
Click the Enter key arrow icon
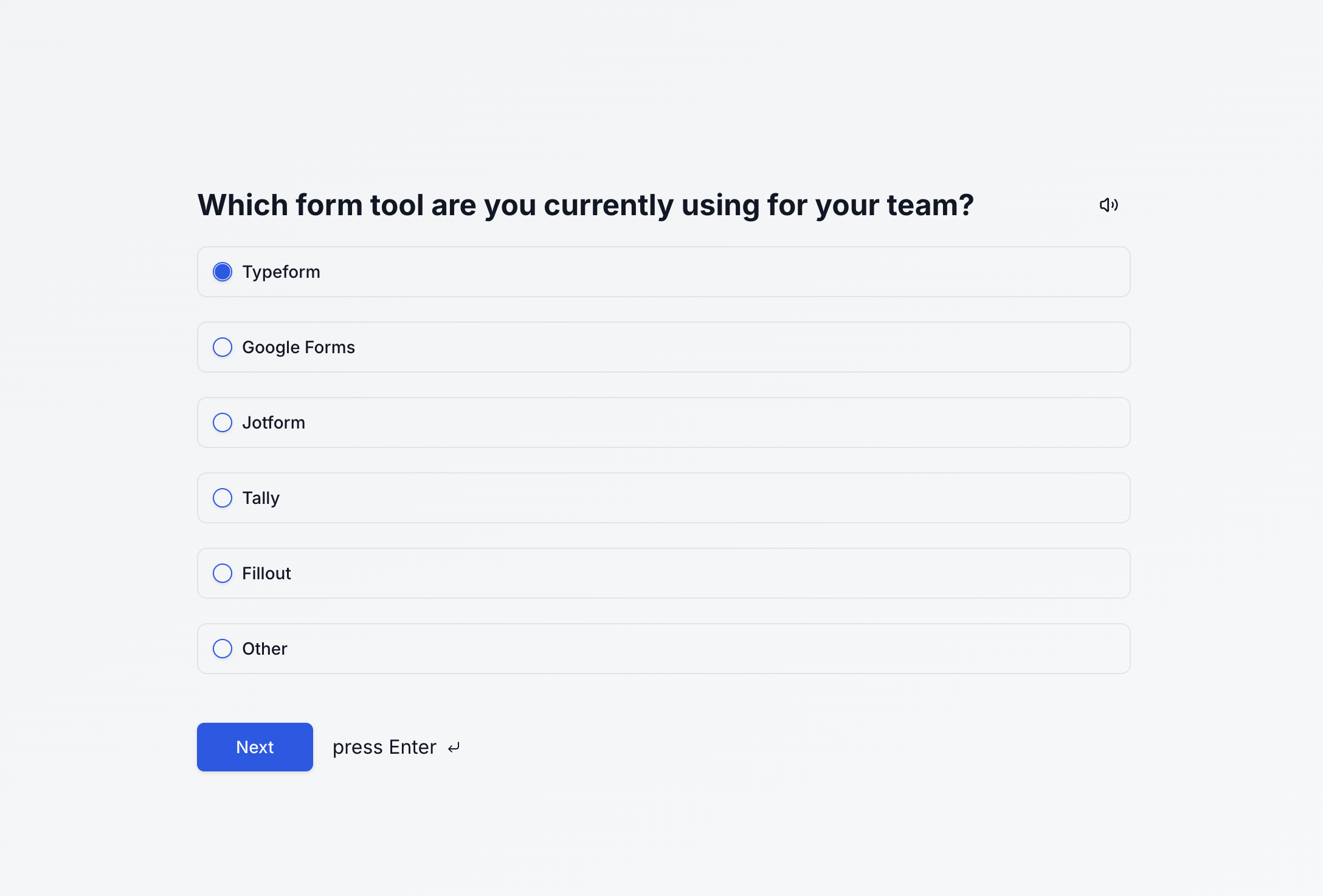(454, 748)
